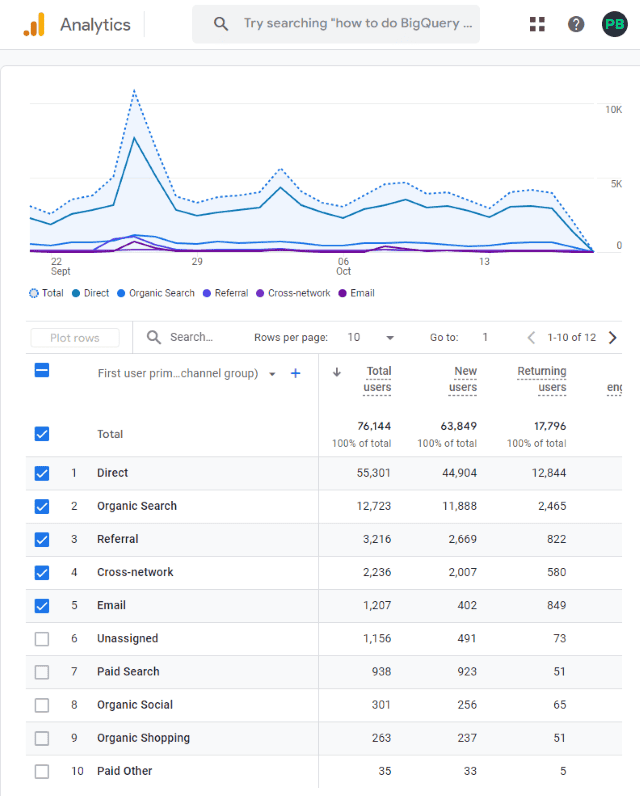Click the Organic Social row label
The image size is (640, 796).
[x=135, y=705]
